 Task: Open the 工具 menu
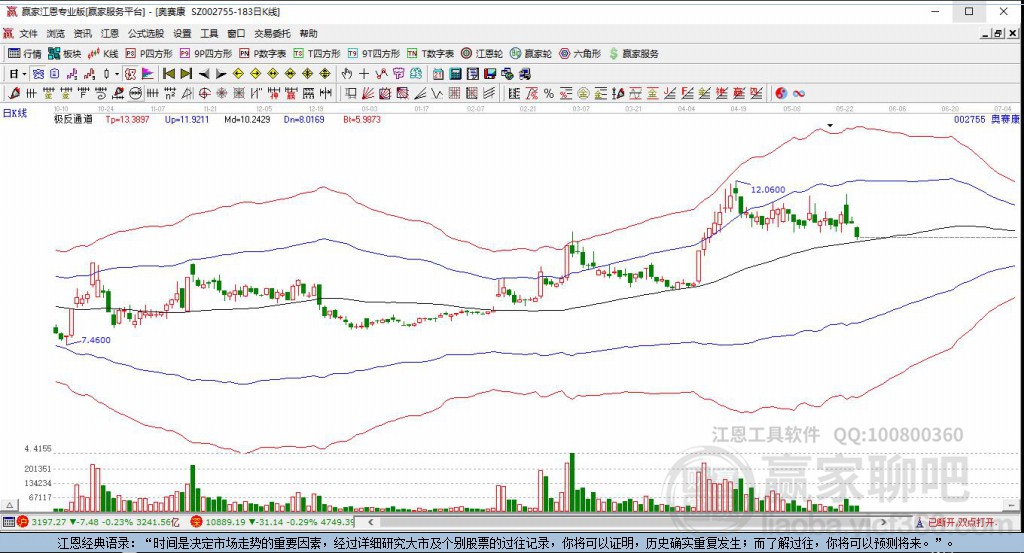(x=209, y=33)
